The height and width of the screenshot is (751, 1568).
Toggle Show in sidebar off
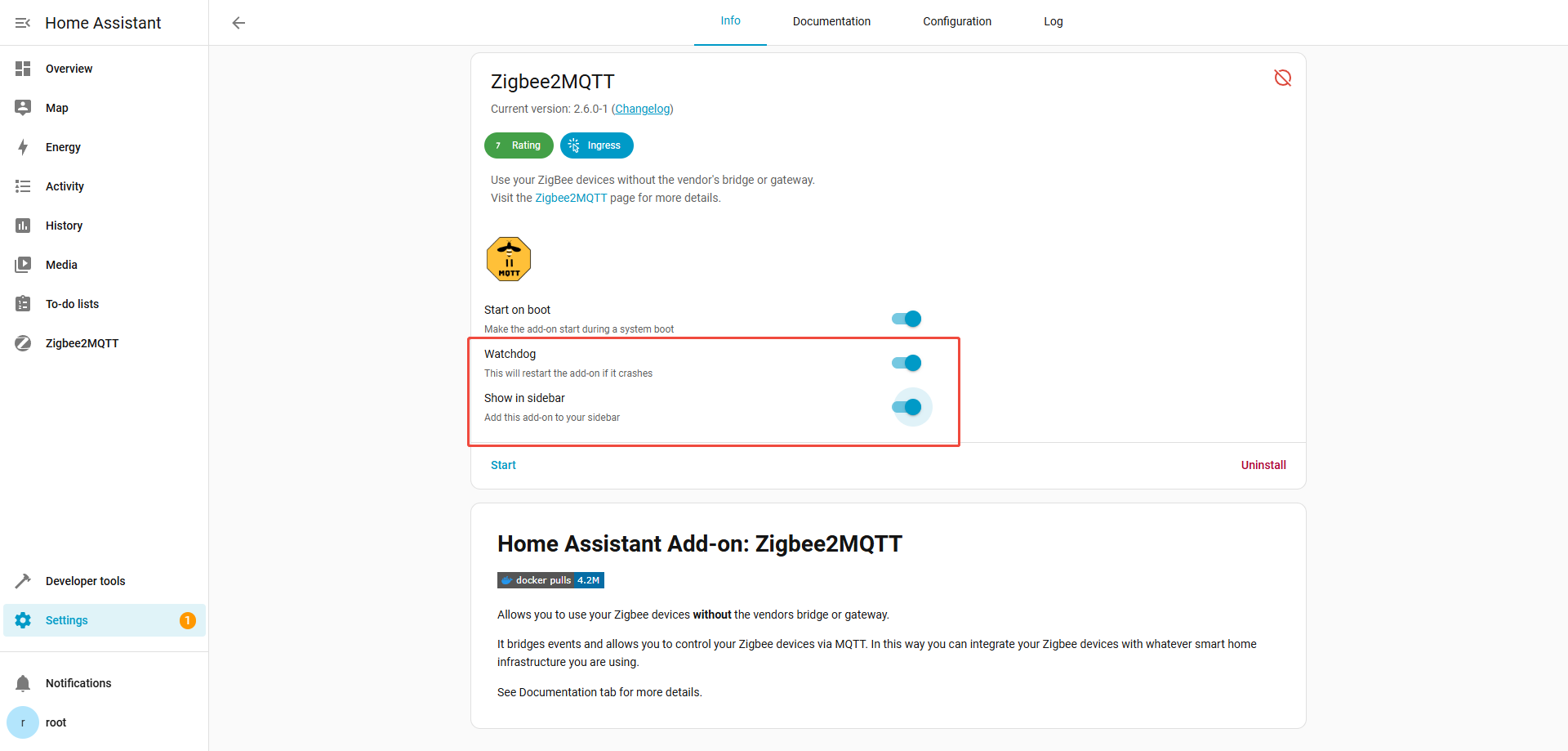click(906, 407)
